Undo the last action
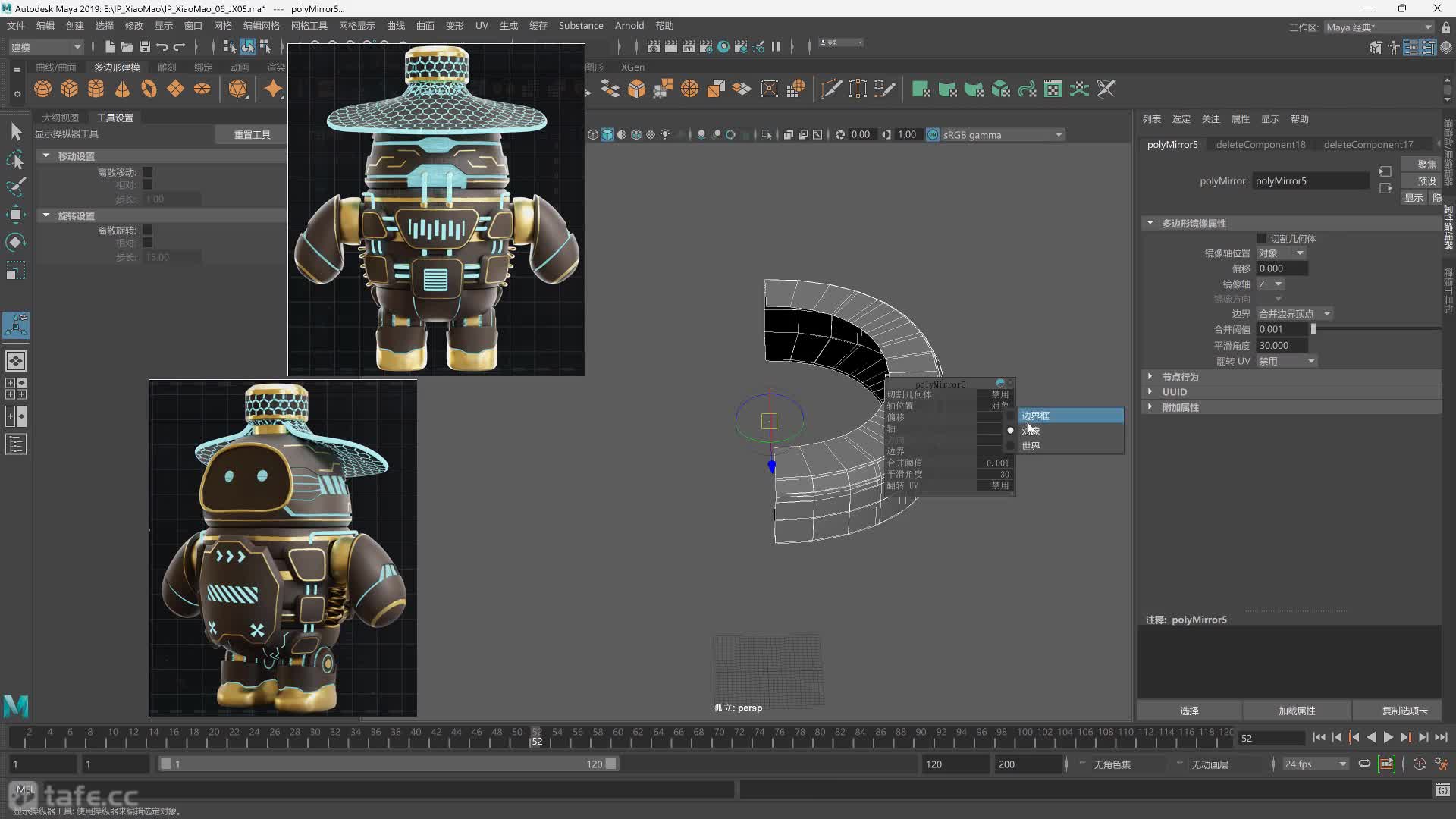 [162, 47]
